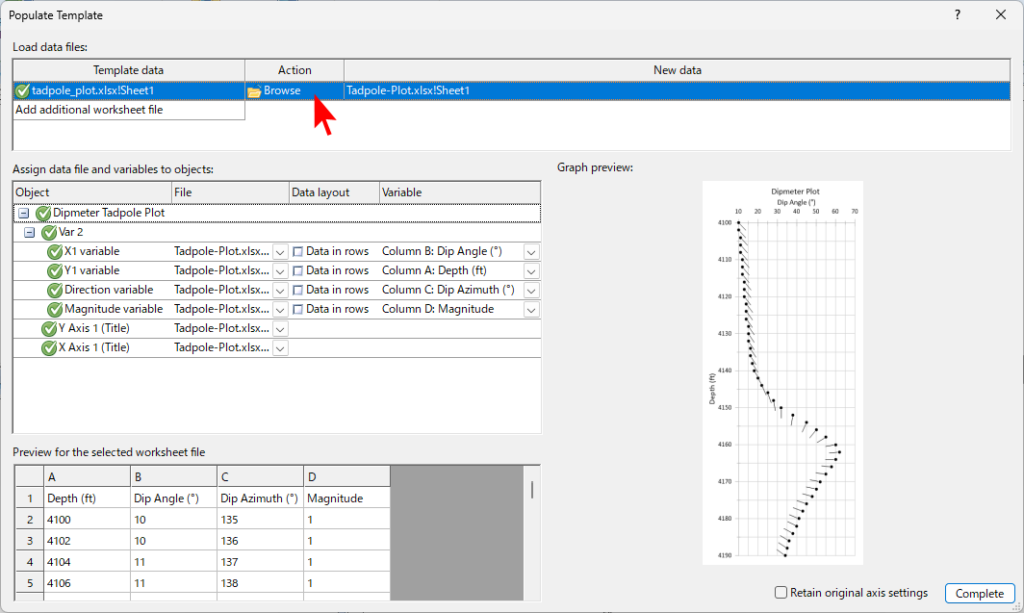Open the dialog help question mark
The image size is (1024, 613).
click(957, 15)
